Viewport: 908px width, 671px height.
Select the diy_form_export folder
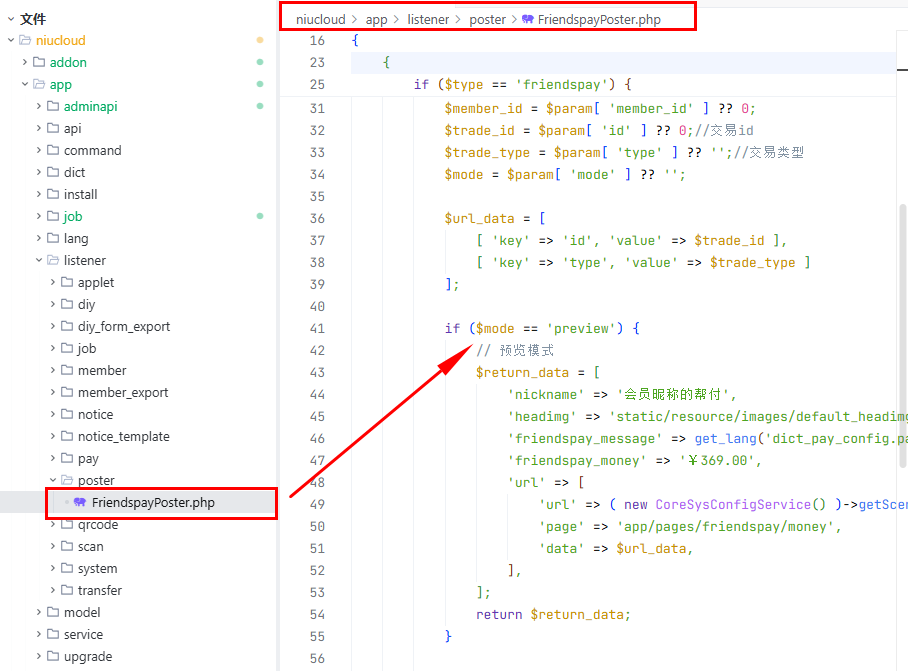[123, 327]
